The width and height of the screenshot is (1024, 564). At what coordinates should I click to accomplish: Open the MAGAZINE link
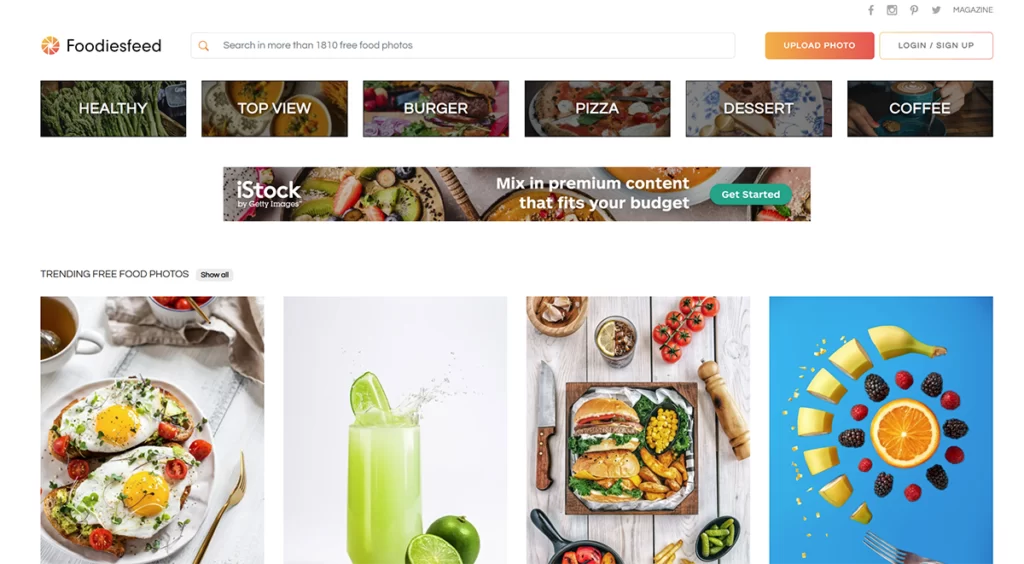coord(972,10)
